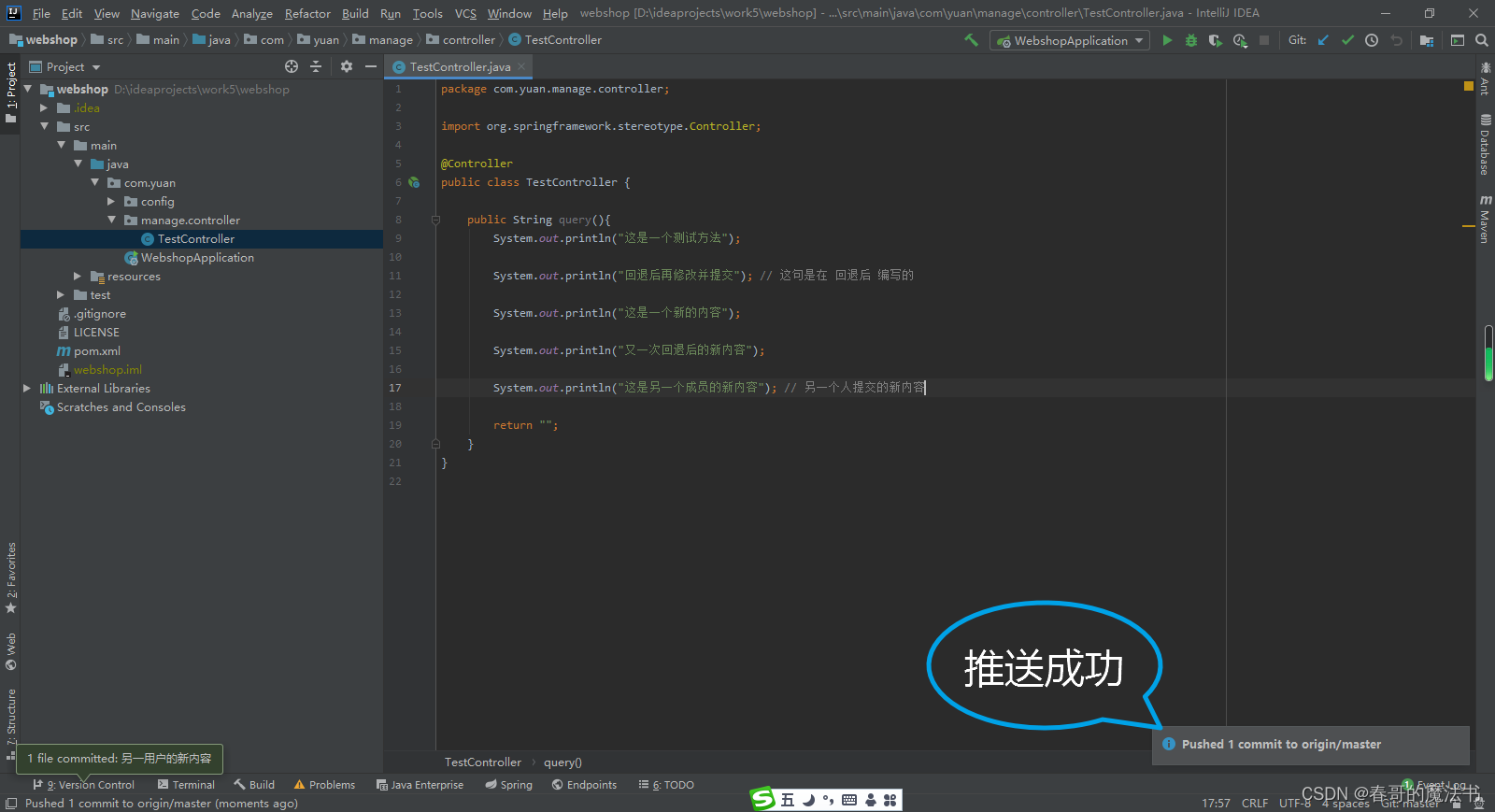Open the Favorites side tool window

tap(11, 577)
